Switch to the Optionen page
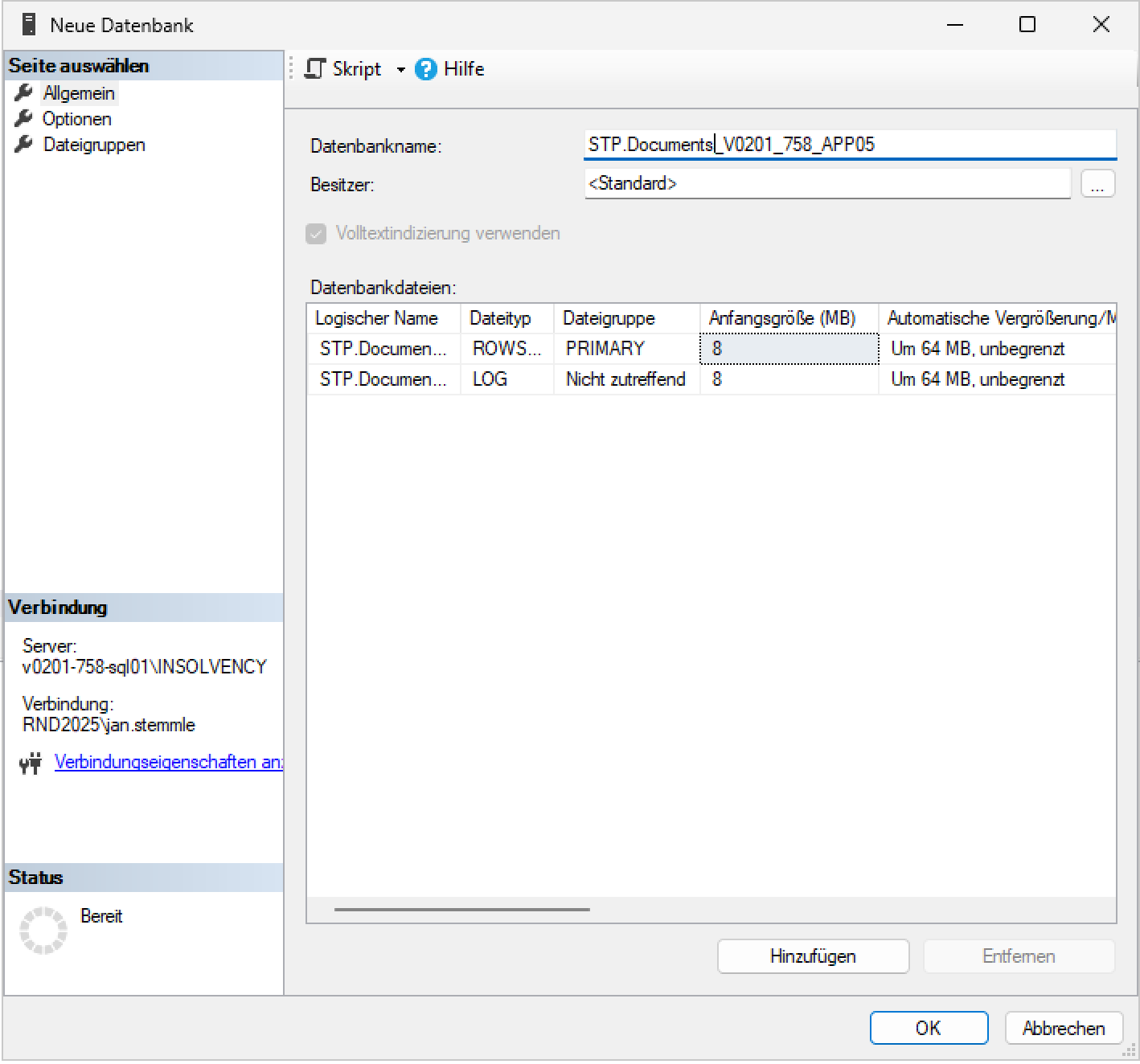This screenshot has width=1140, height=1064. point(77,119)
